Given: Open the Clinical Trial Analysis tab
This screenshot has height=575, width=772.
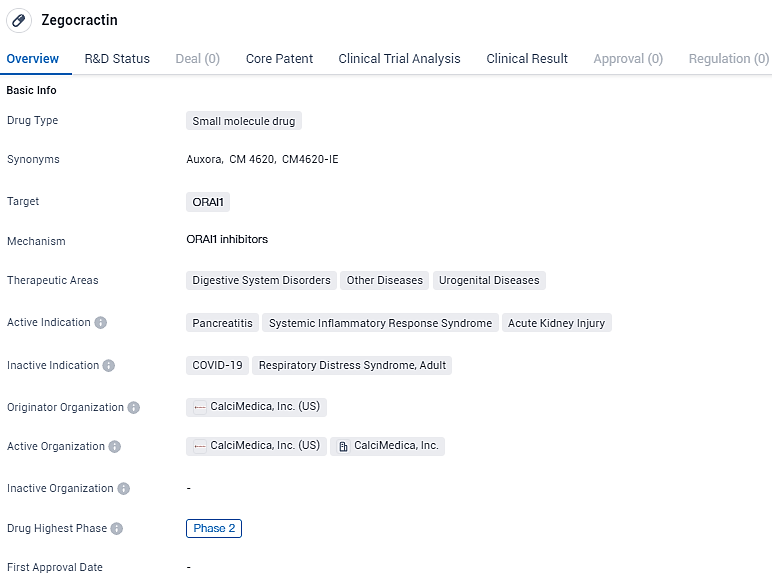Looking at the screenshot, I should tap(399, 59).
